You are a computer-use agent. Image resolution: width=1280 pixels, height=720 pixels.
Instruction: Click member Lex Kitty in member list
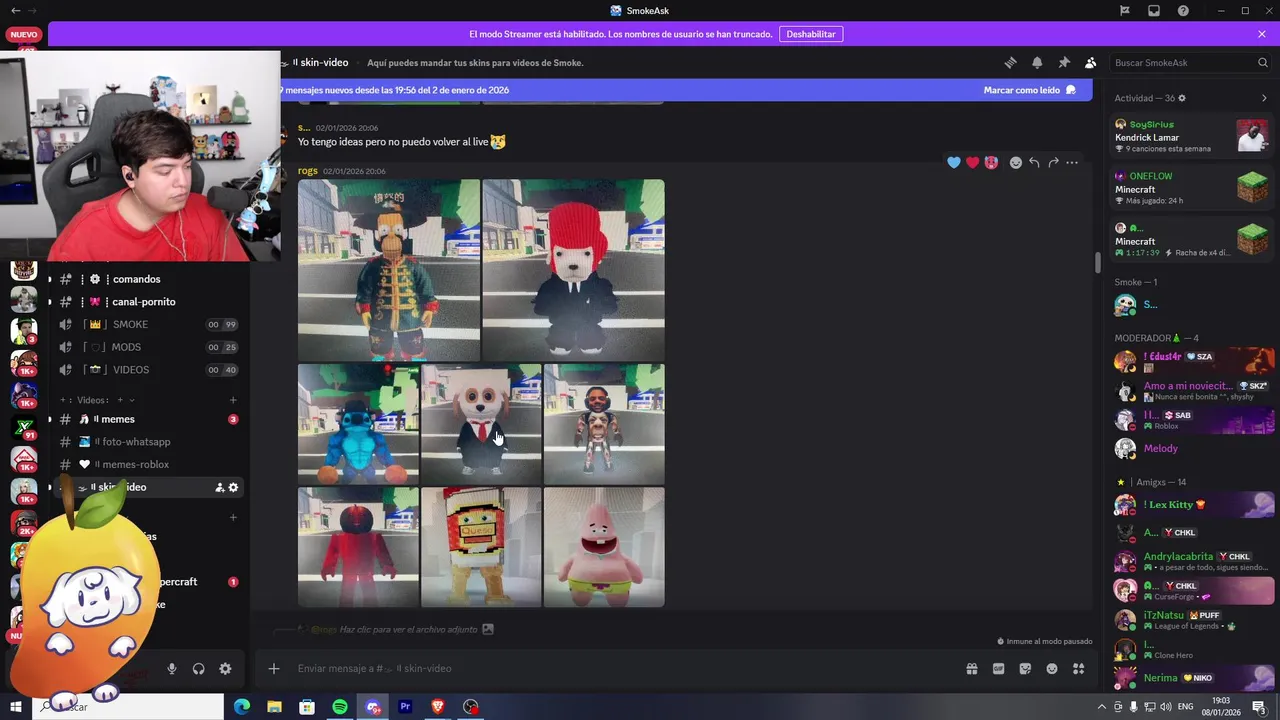point(1192,505)
